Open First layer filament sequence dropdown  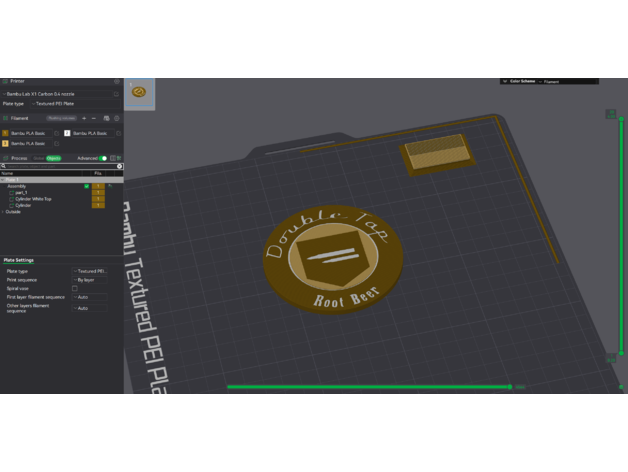pos(90,297)
